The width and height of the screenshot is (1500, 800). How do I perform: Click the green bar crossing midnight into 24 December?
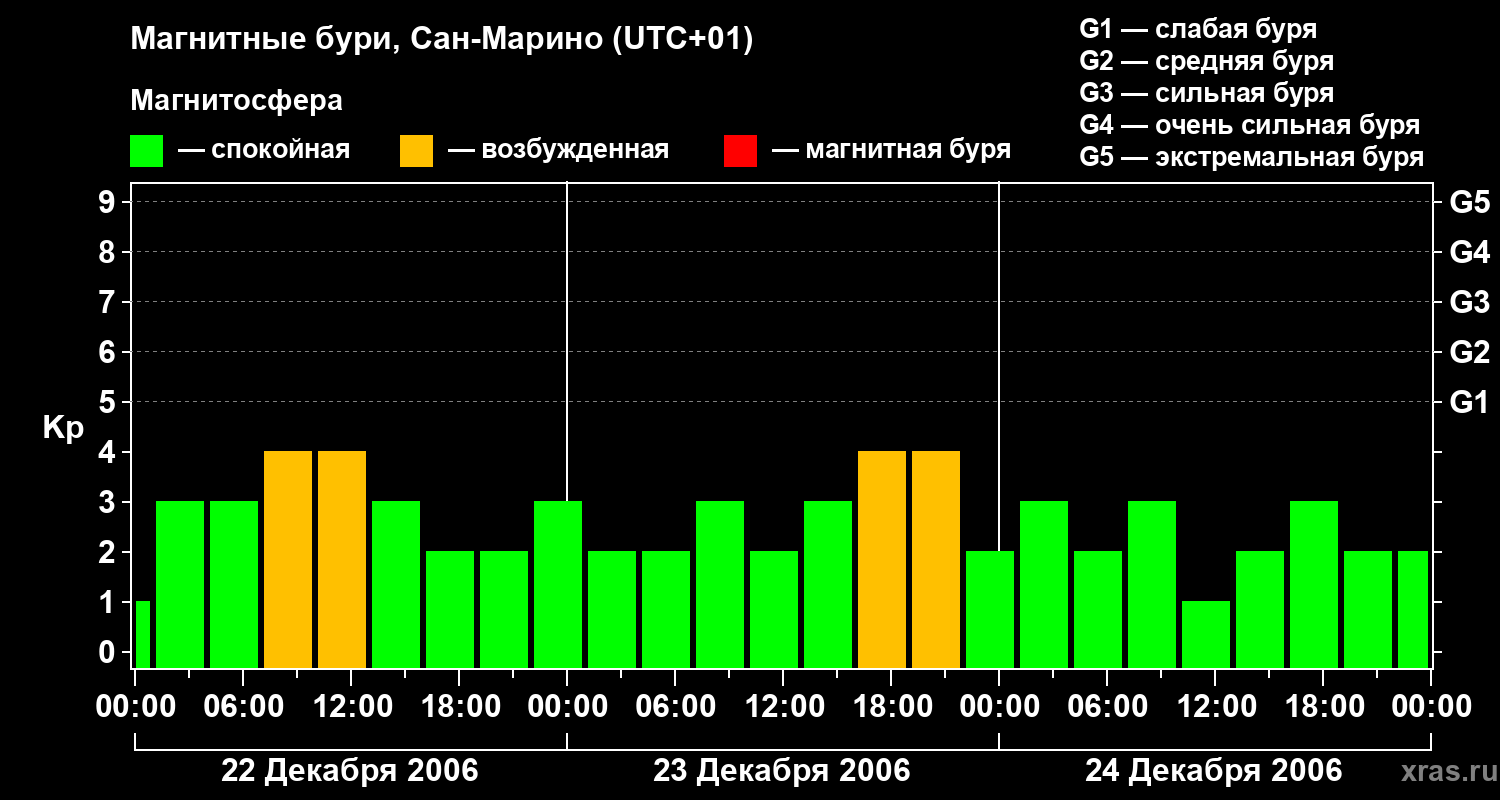[x=990, y=609]
